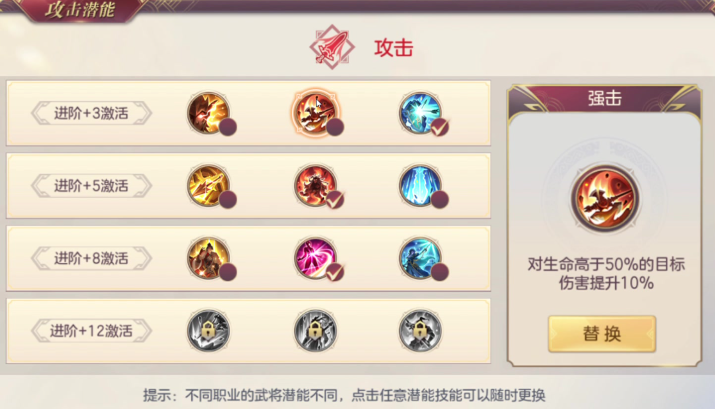Click the highlighted axe skill in 进阶+3 row
Viewport: 715px width, 409px height.
[315, 113]
